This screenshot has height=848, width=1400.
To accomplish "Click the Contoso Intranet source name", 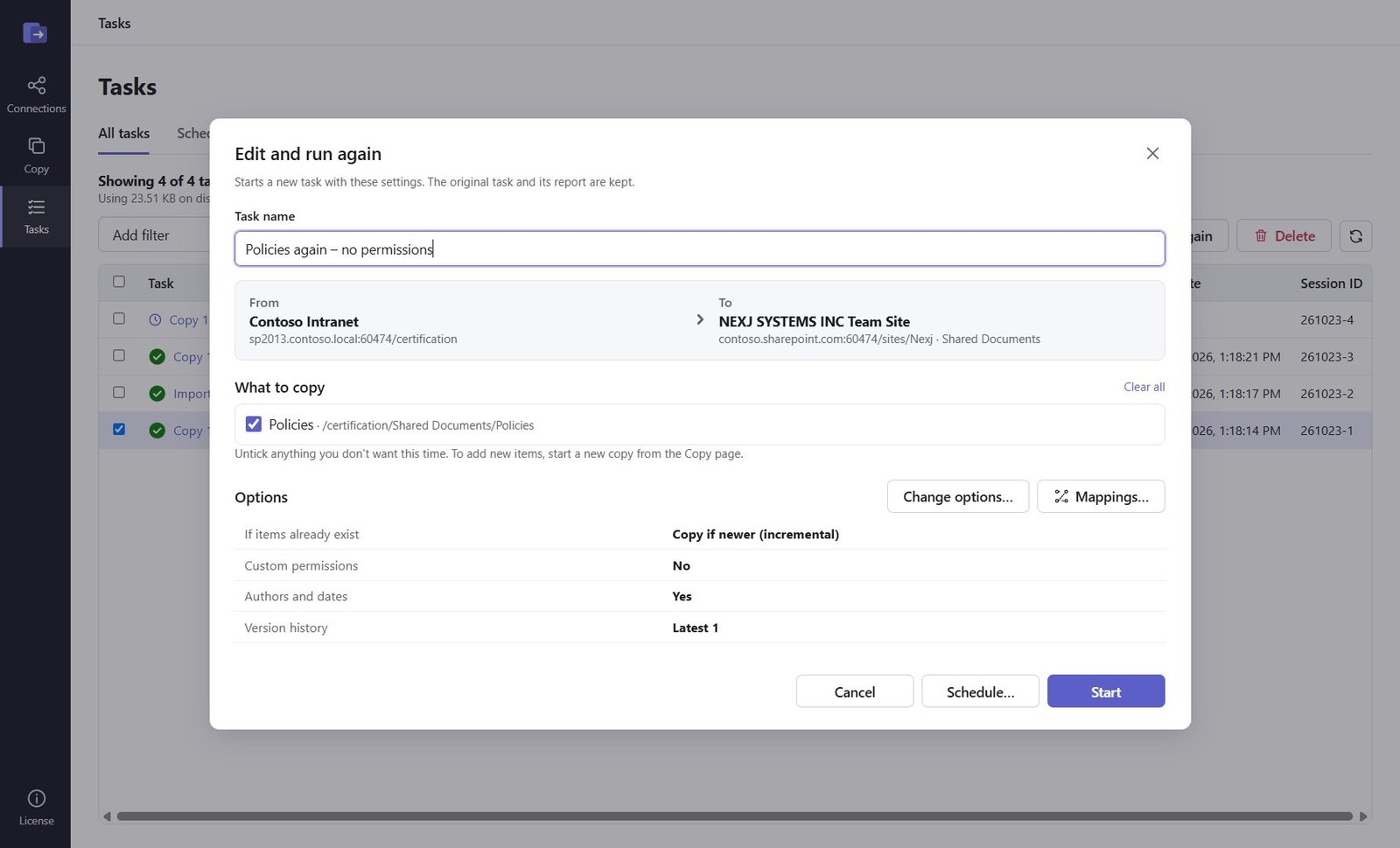I will click(304, 322).
